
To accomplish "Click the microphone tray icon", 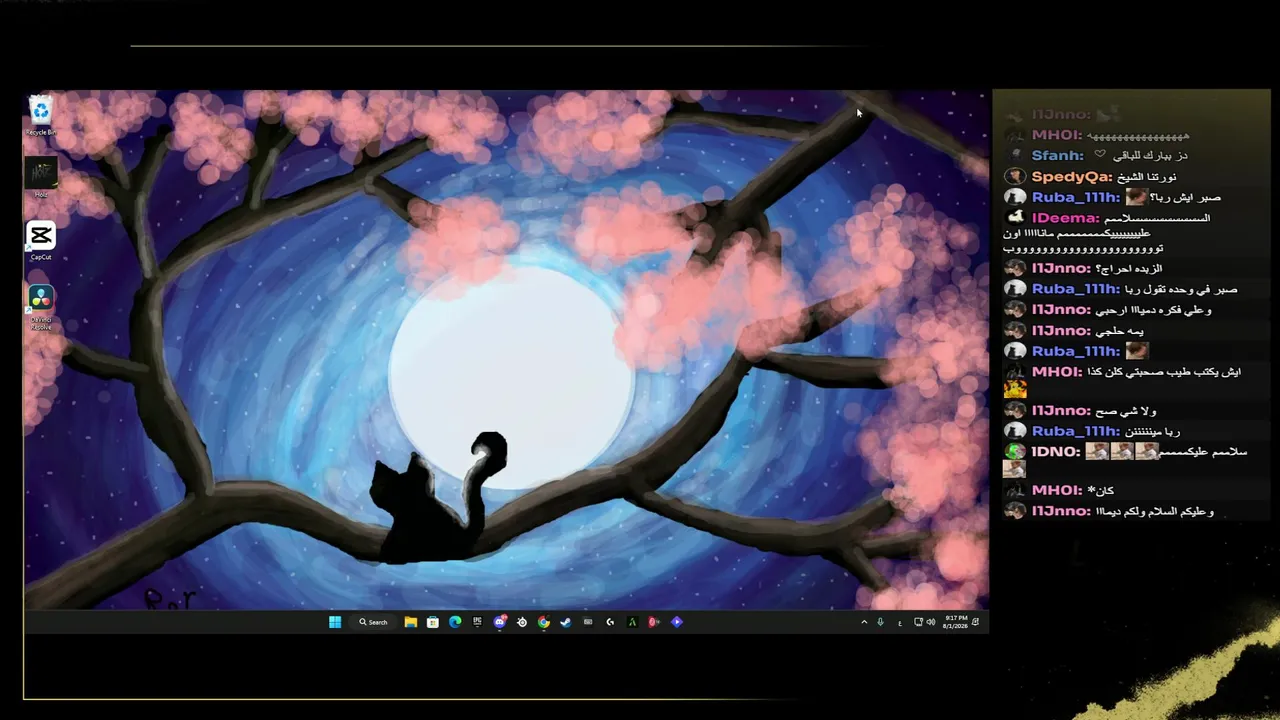I will point(880,622).
